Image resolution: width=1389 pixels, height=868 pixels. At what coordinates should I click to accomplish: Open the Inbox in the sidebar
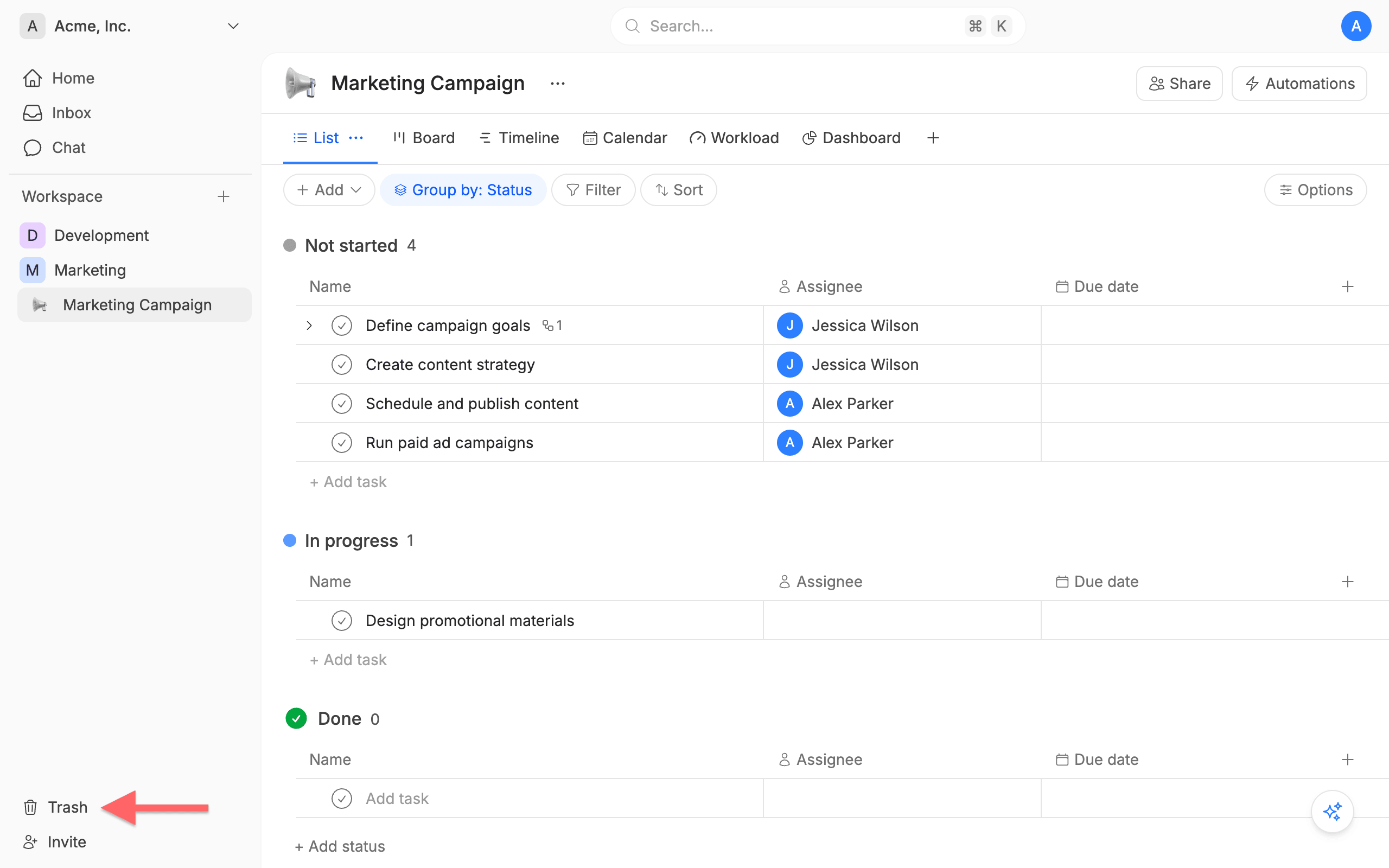57,113
